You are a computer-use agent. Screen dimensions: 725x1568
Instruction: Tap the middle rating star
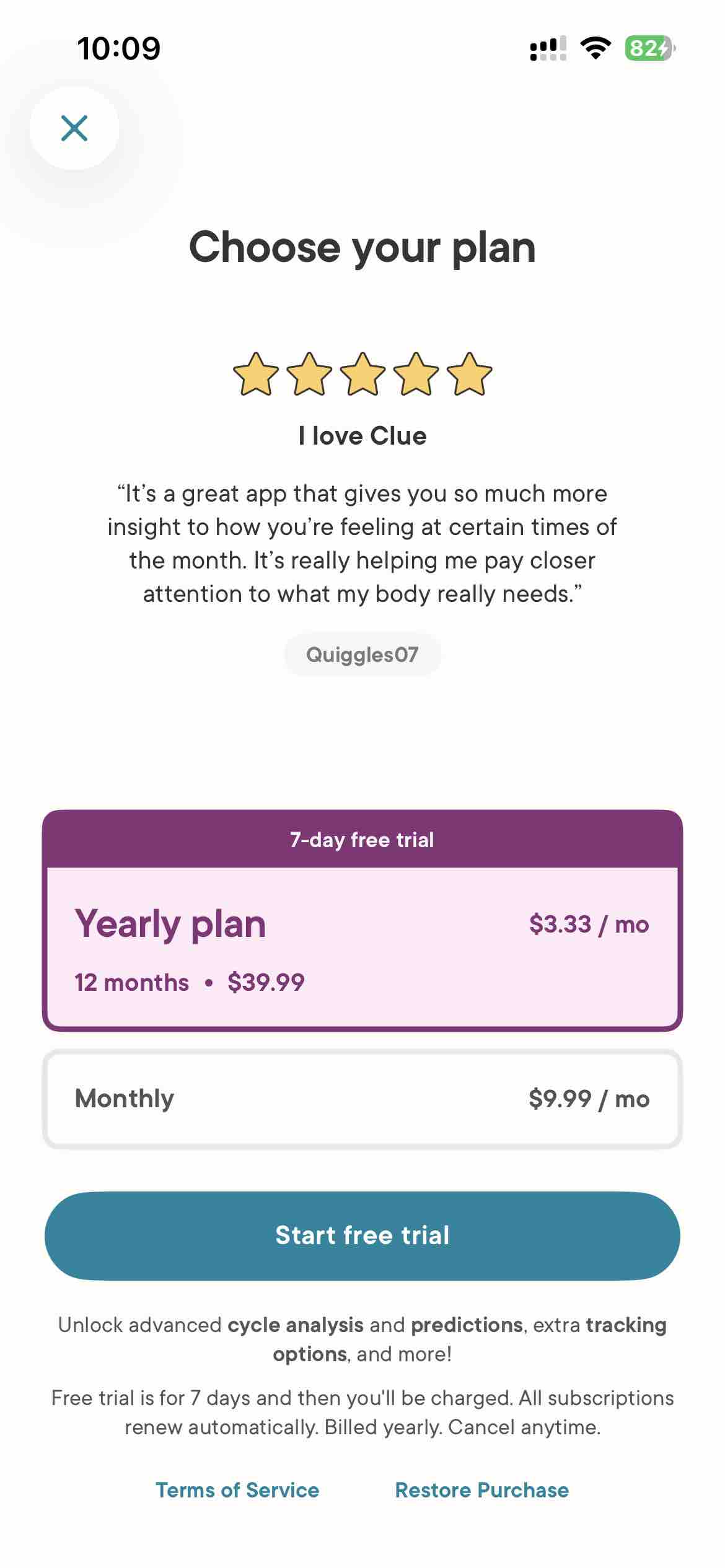coord(362,374)
